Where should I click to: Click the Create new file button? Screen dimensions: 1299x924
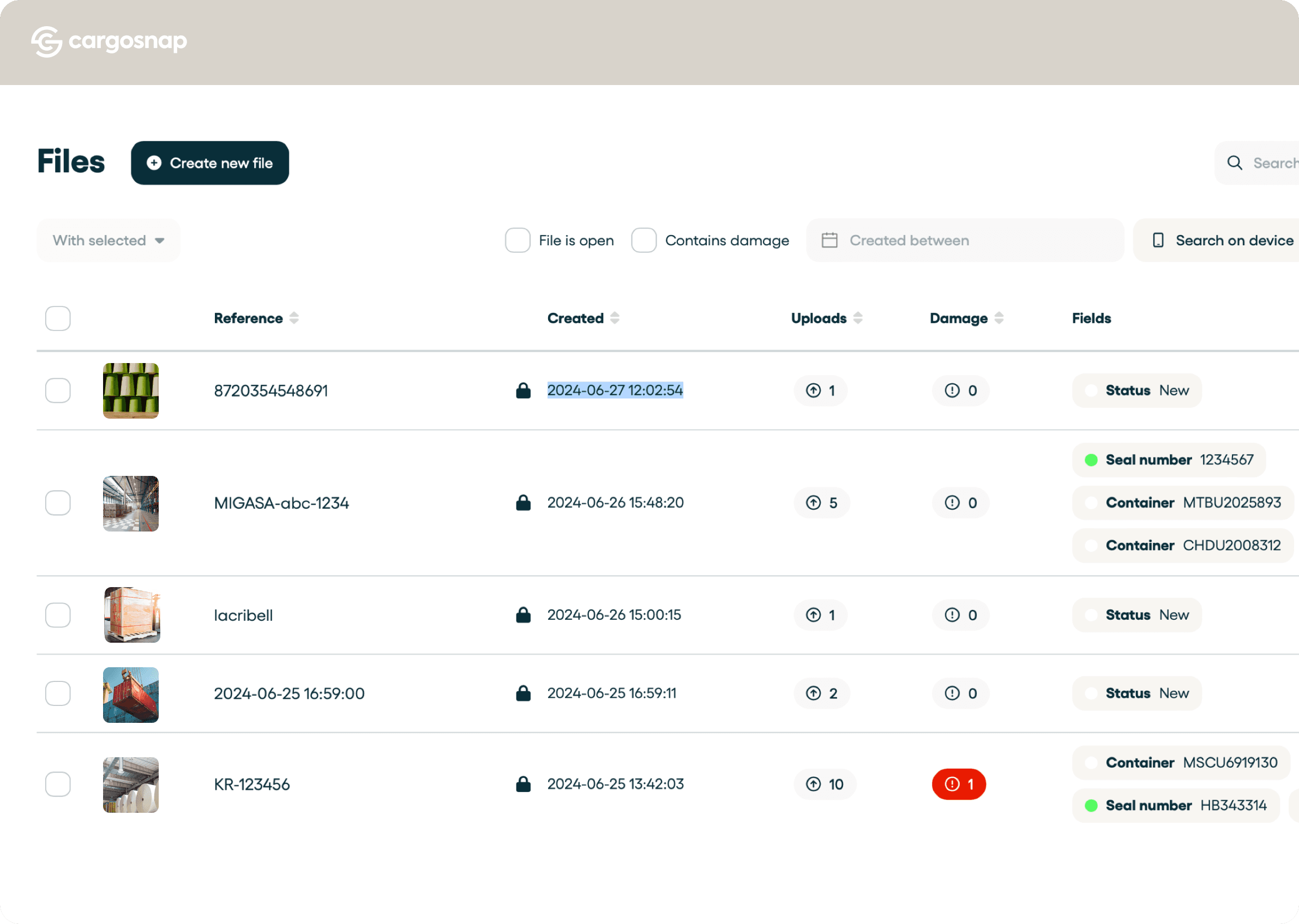coord(210,164)
